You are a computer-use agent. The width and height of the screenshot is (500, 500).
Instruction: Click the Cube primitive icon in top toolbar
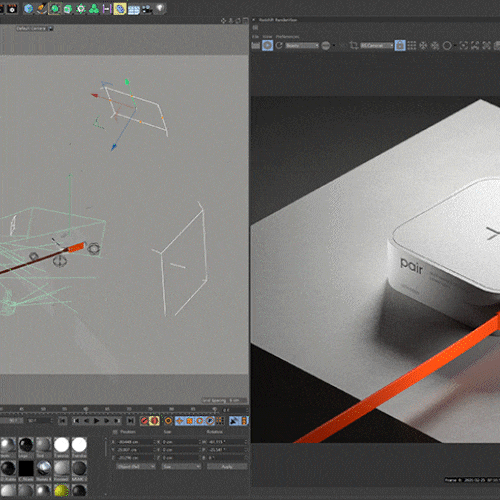click(29, 9)
